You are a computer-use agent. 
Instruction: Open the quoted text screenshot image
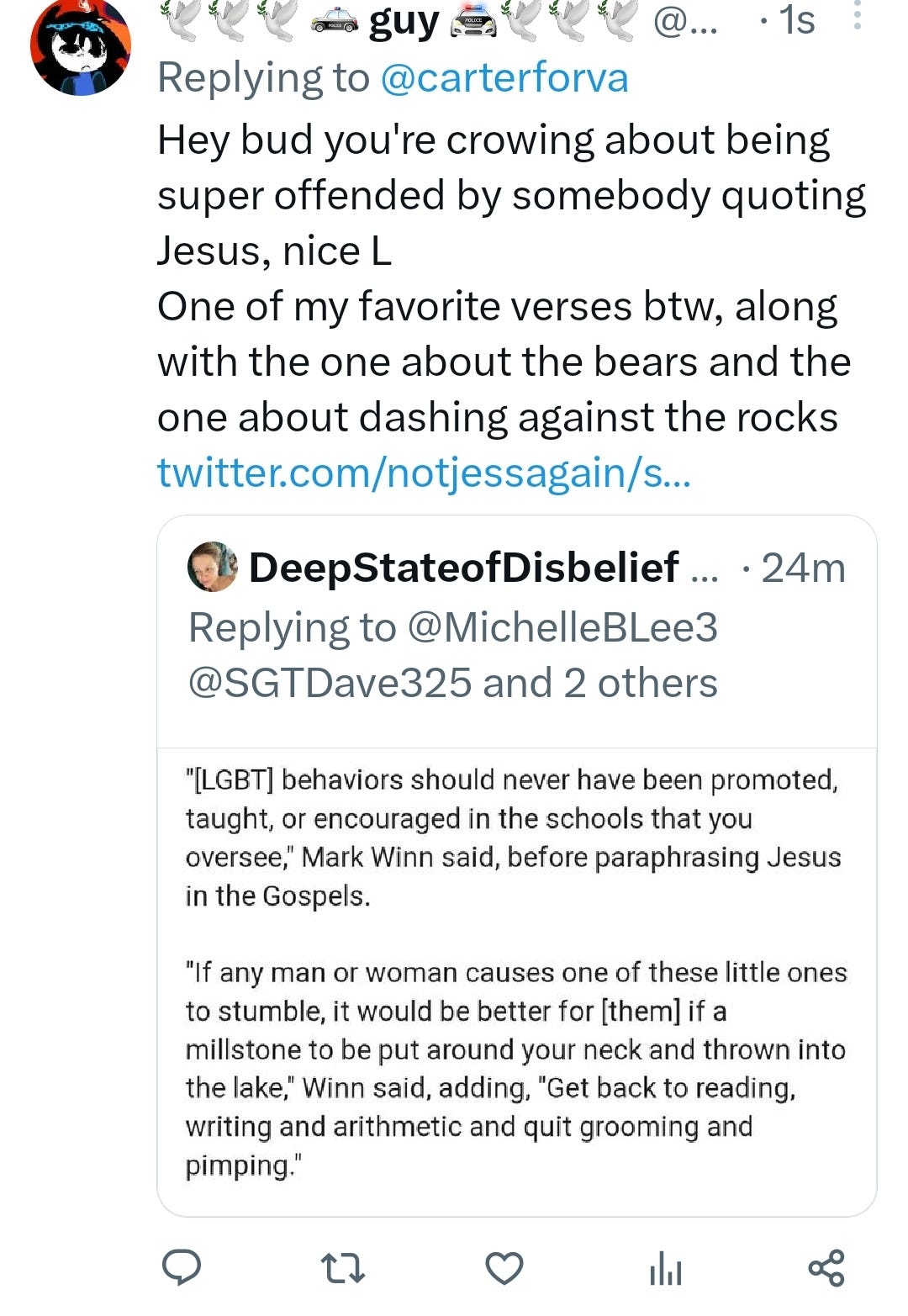[x=516, y=972]
